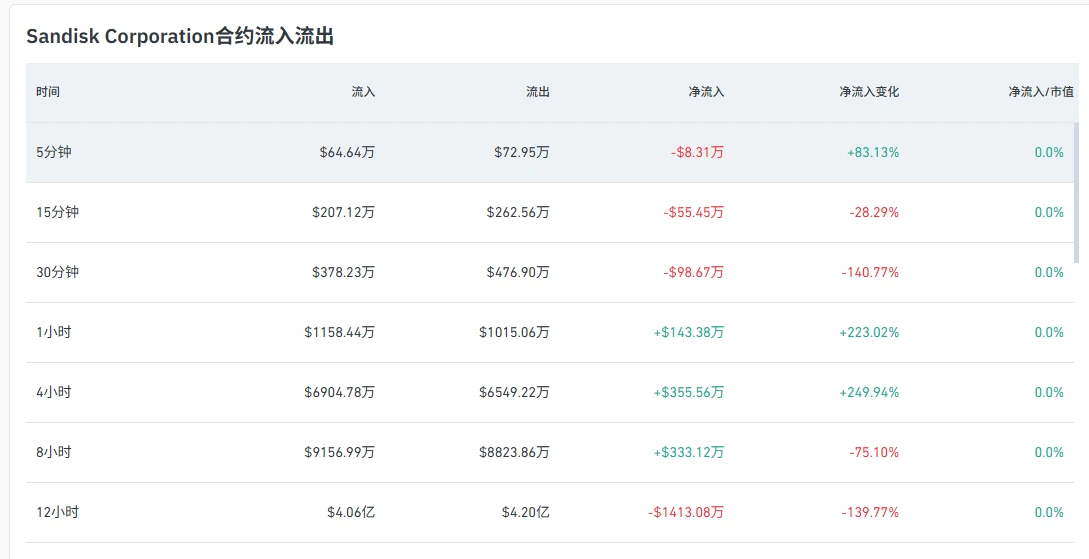This screenshot has width=1089, height=559.
Task: Select the 8小时 row label
Action: (53, 452)
